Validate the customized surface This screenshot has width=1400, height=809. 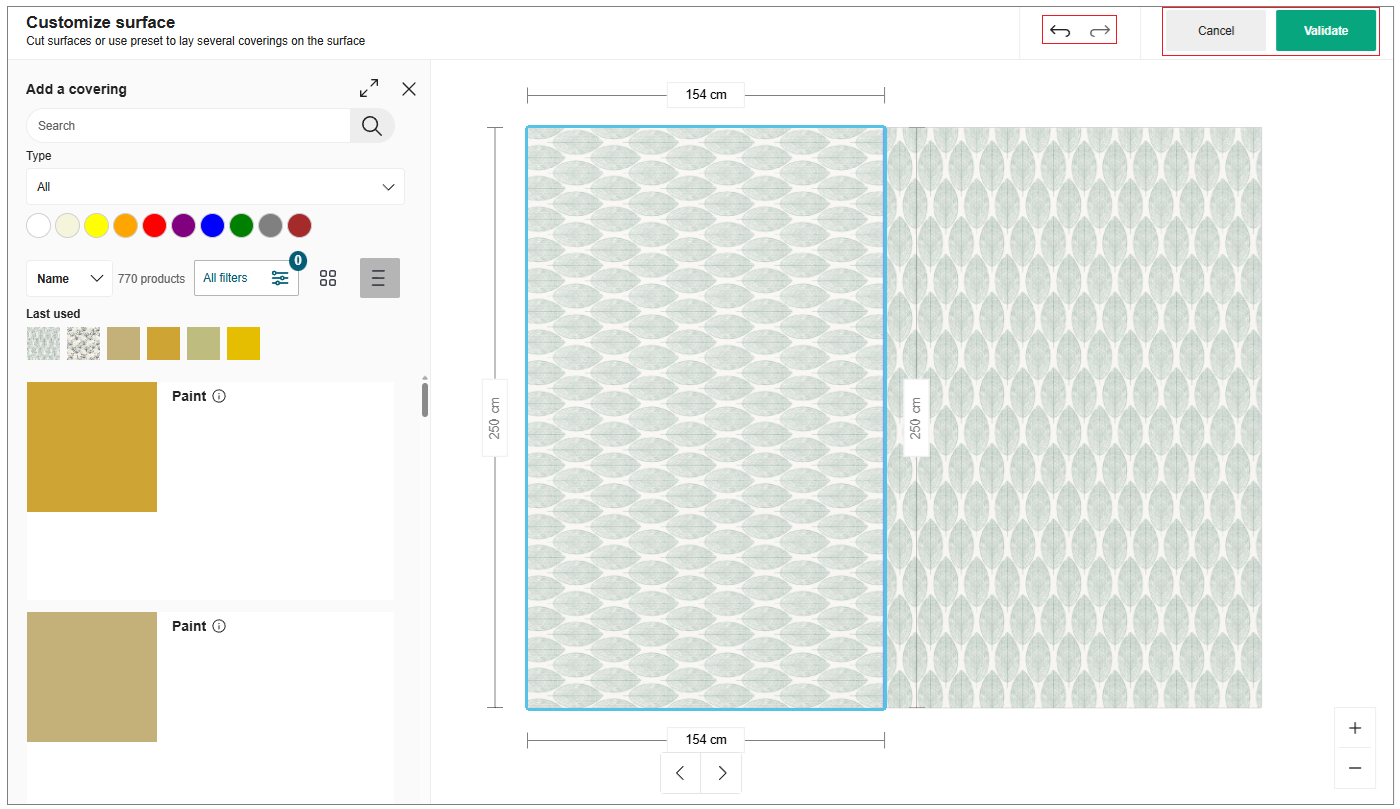click(x=1326, y=31)
